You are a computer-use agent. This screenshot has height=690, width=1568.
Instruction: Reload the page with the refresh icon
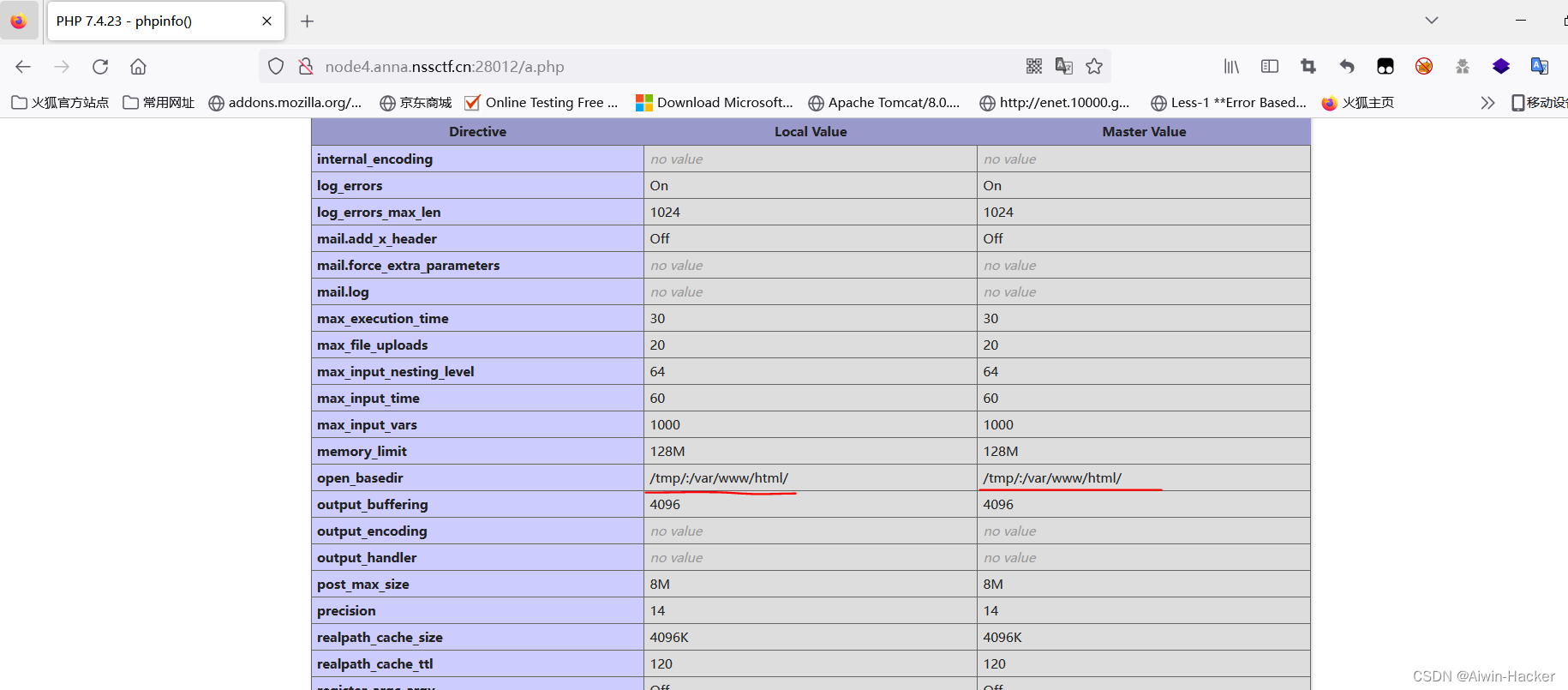point(100,67)
